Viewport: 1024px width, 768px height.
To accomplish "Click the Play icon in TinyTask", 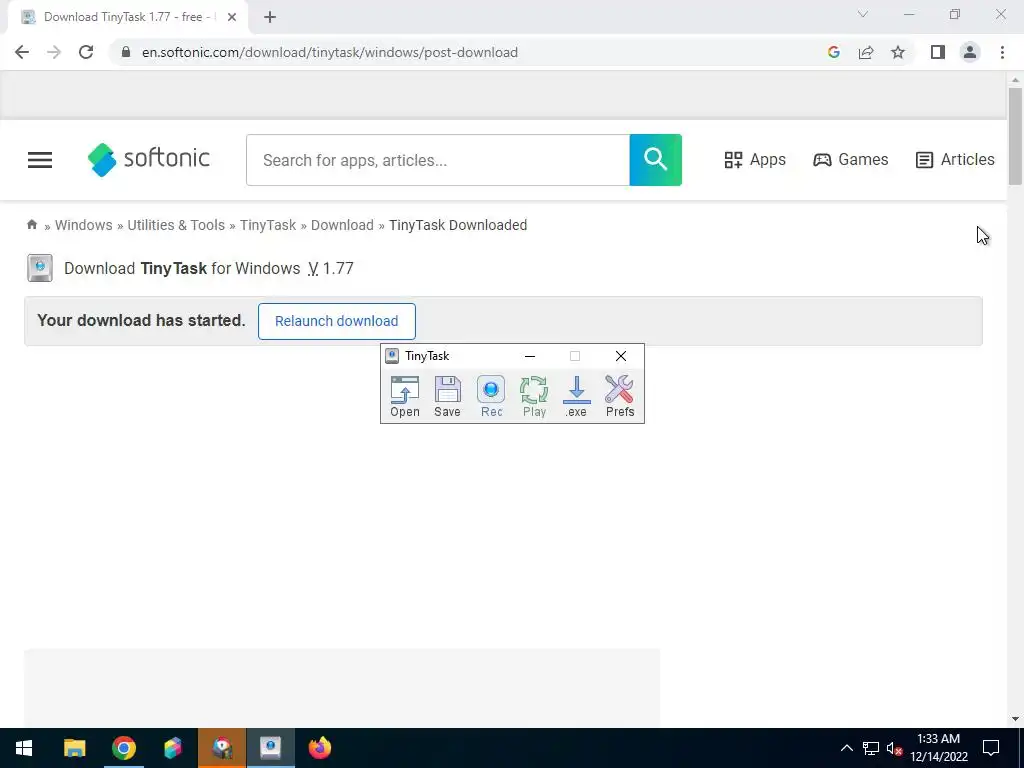I will click(x=534, y=396).
